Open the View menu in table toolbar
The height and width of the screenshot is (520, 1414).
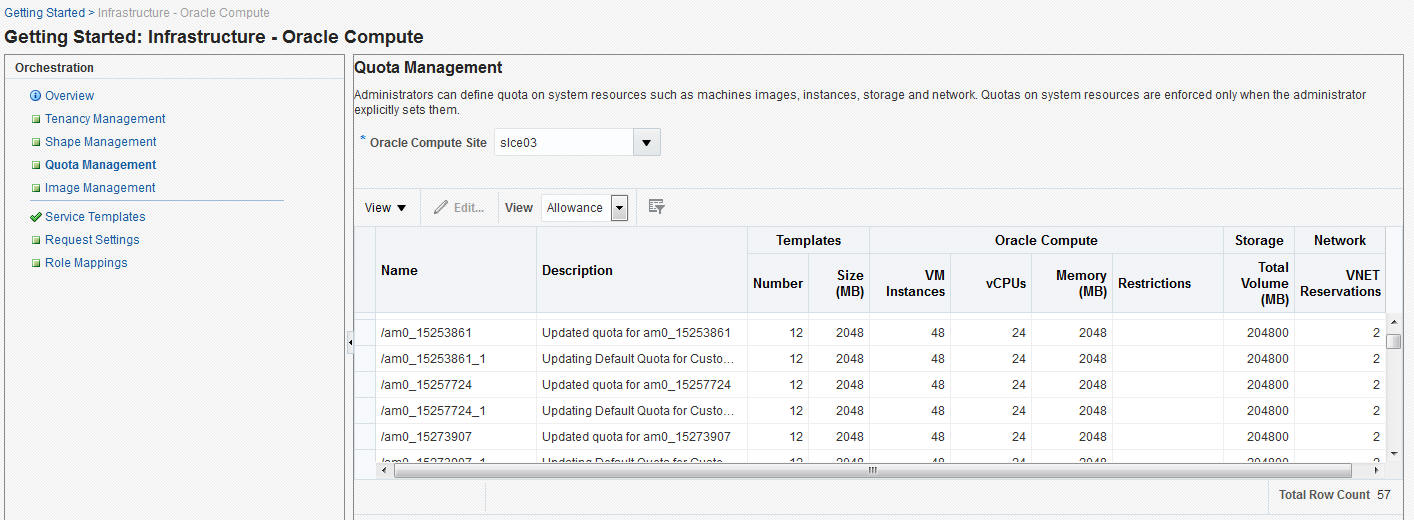pyautogui.click(x=385, y=208)
